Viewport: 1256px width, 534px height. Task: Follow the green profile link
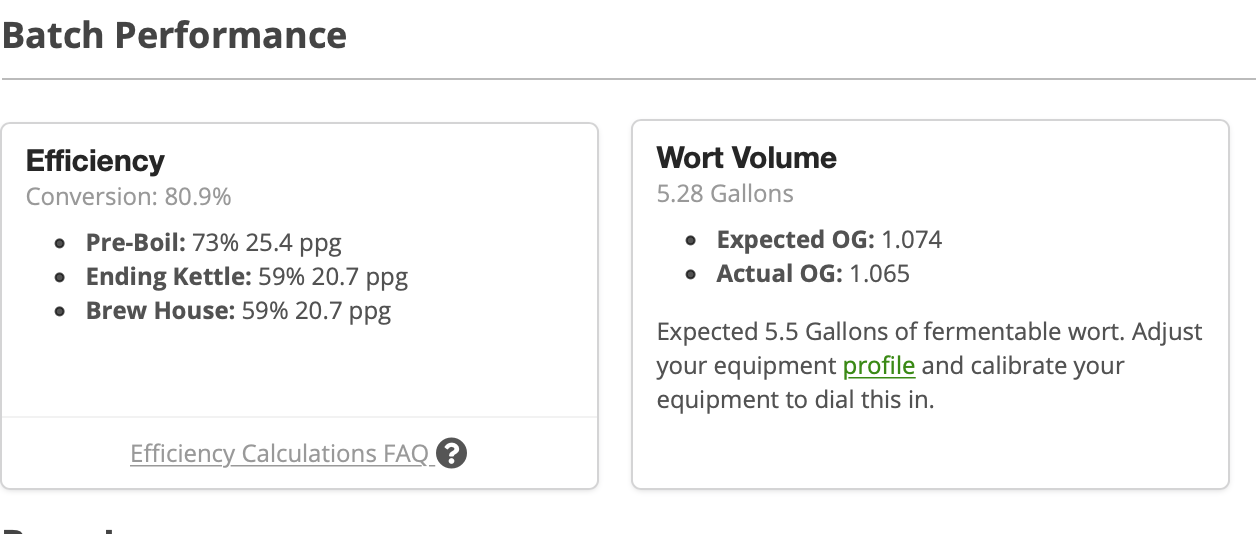[x=879, y=366]
